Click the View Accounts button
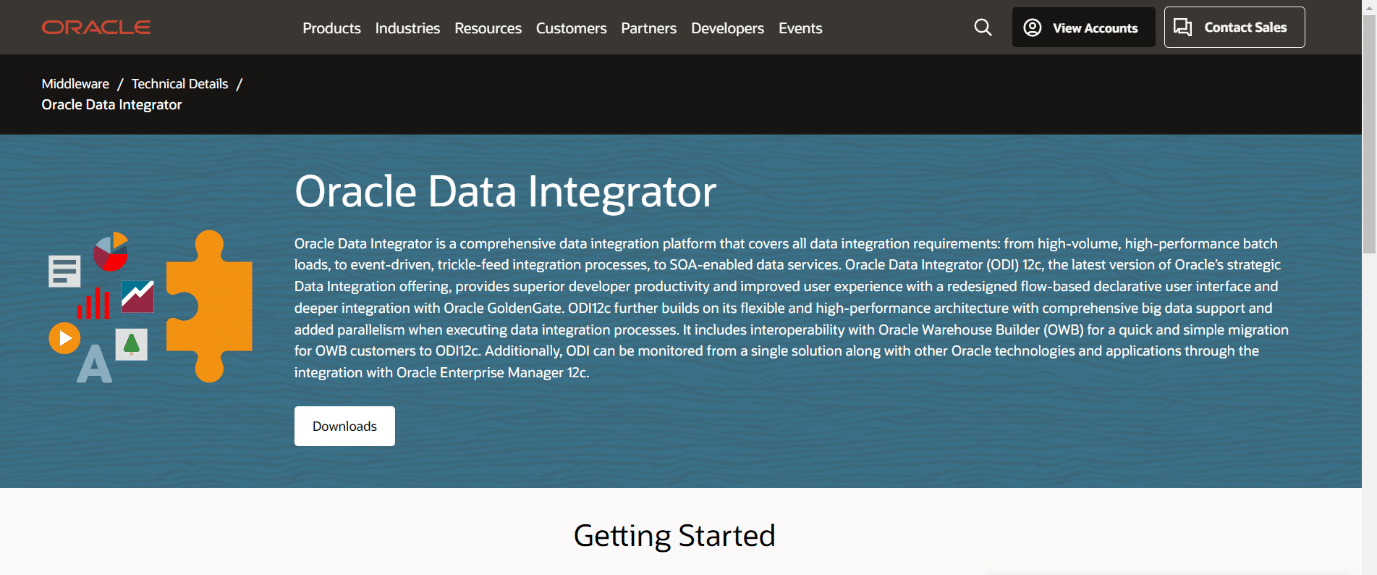This screenshot has width=1377, height=575. pyautogui.click(x=1083, y=28)
